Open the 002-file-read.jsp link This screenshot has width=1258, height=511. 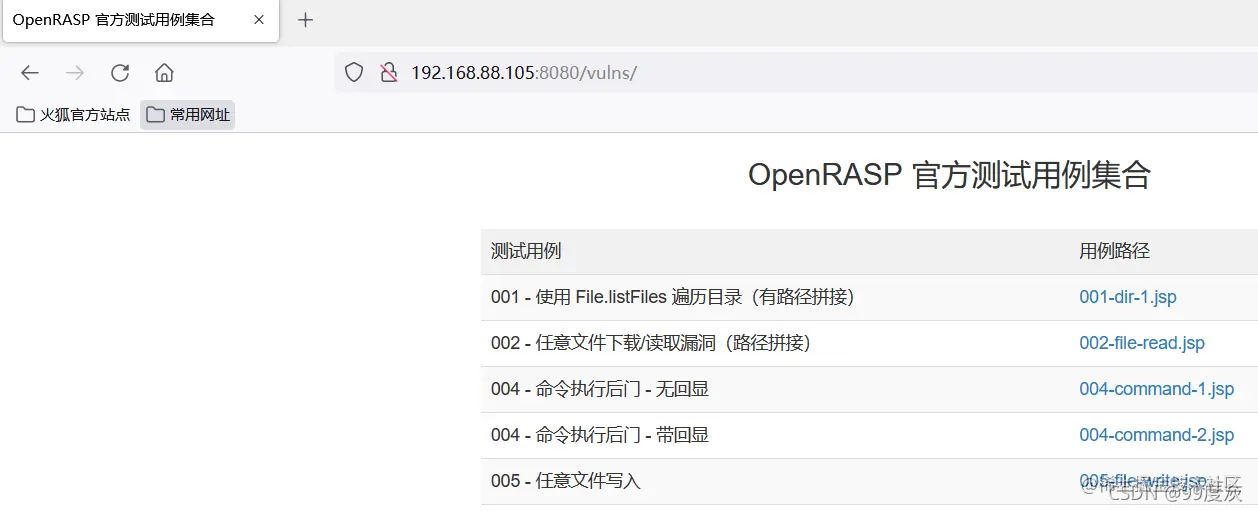tap(1142, 343)
